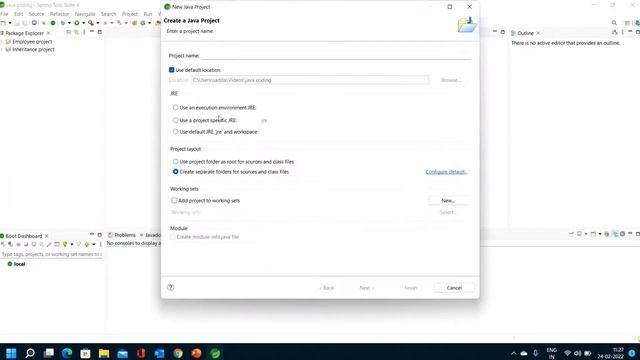This screenshot has width=640, height=360.
Task: Choose project folder as root for sources option
Action: [x=176, y=161]
